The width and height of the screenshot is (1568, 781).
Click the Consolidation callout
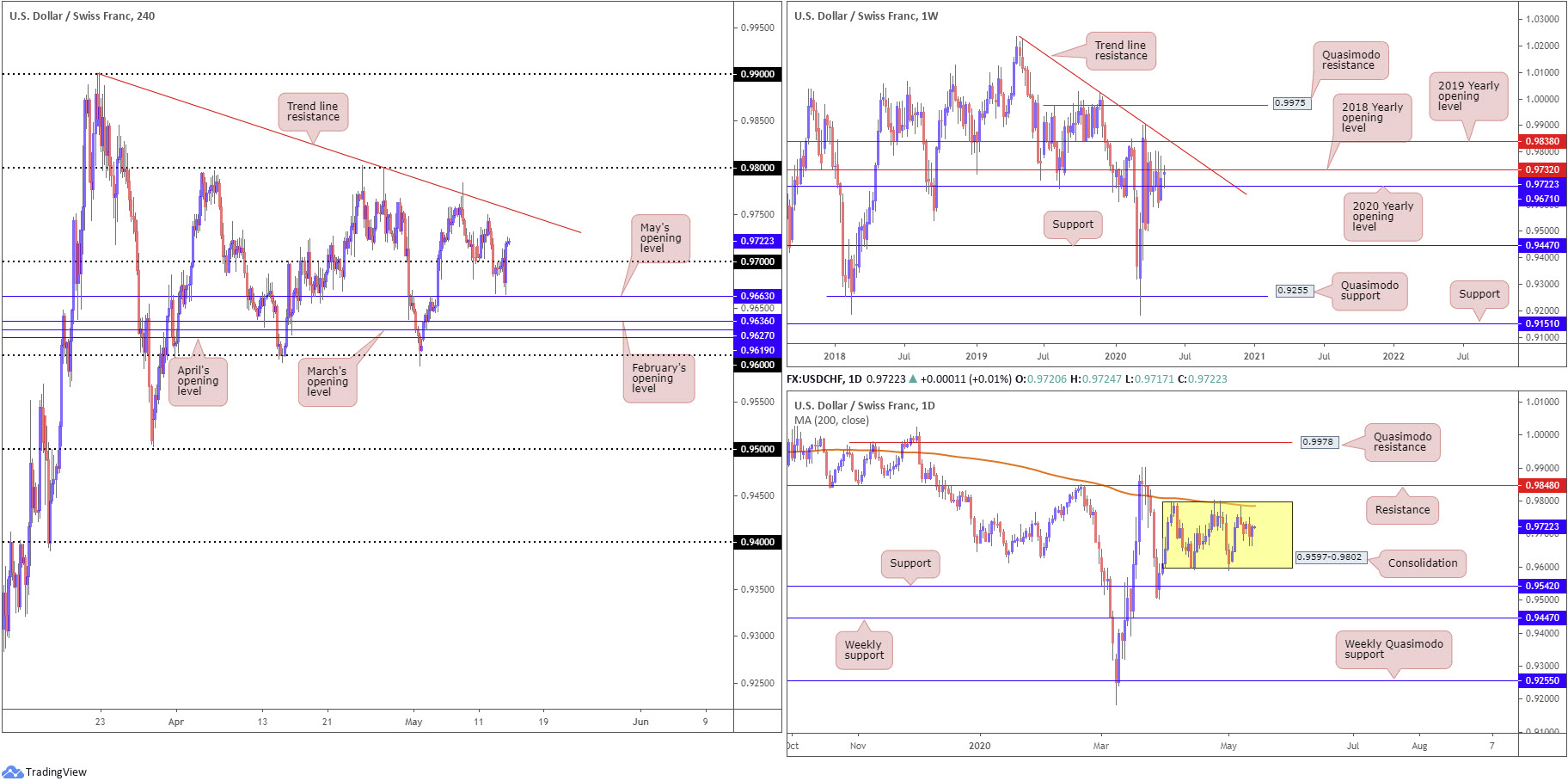pos(1423,563)
